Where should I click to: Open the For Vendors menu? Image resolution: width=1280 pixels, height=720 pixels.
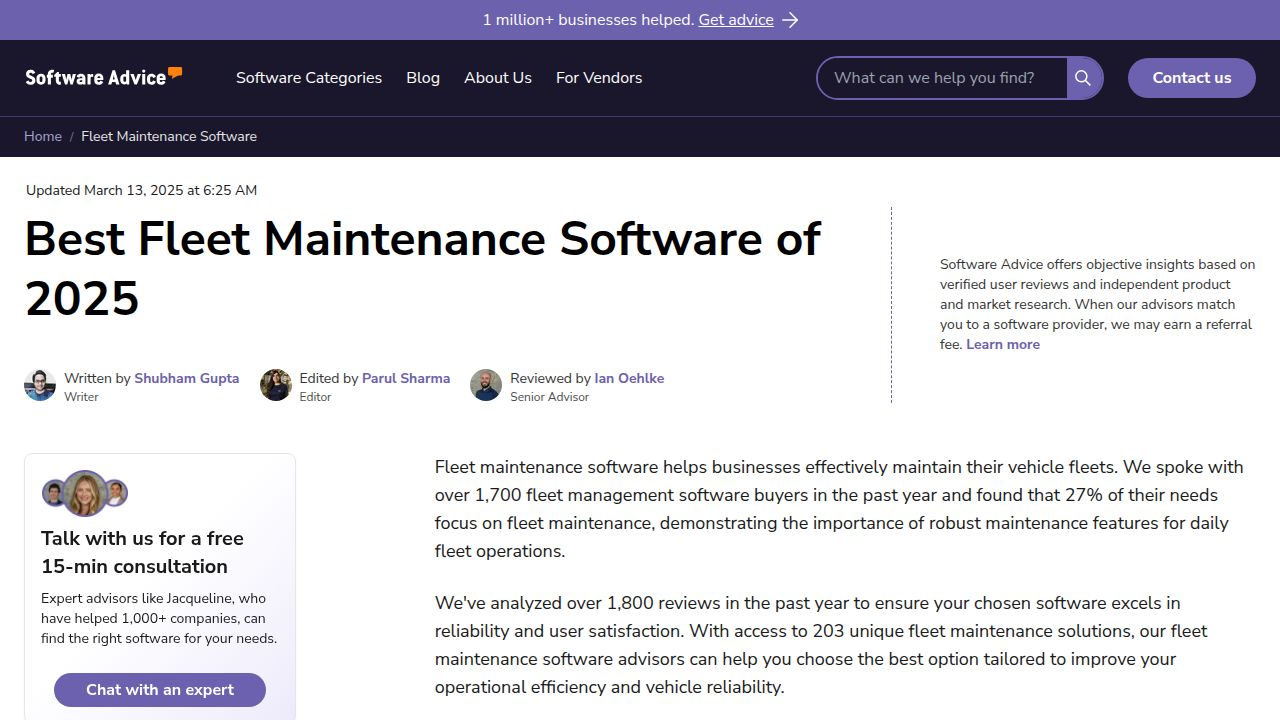[599, 78]
